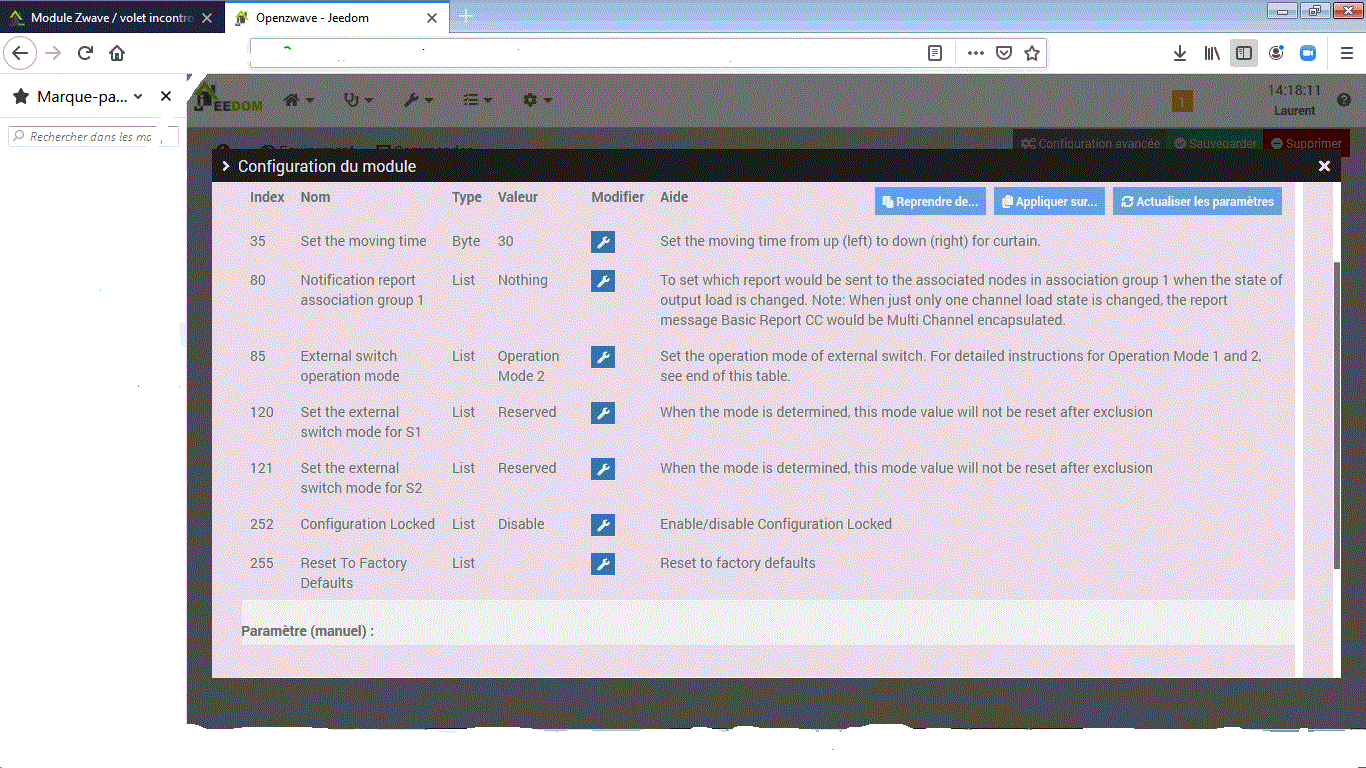Click the Modifier column header
Image resolution: width=1366 pixels, height=768 pixels.
(618, 198)
